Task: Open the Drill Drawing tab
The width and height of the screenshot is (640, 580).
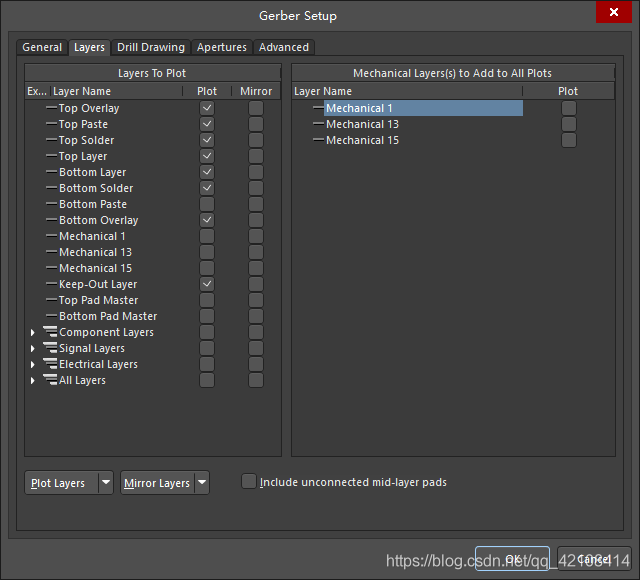Action: pyautogui.click(x=151, y=47)
